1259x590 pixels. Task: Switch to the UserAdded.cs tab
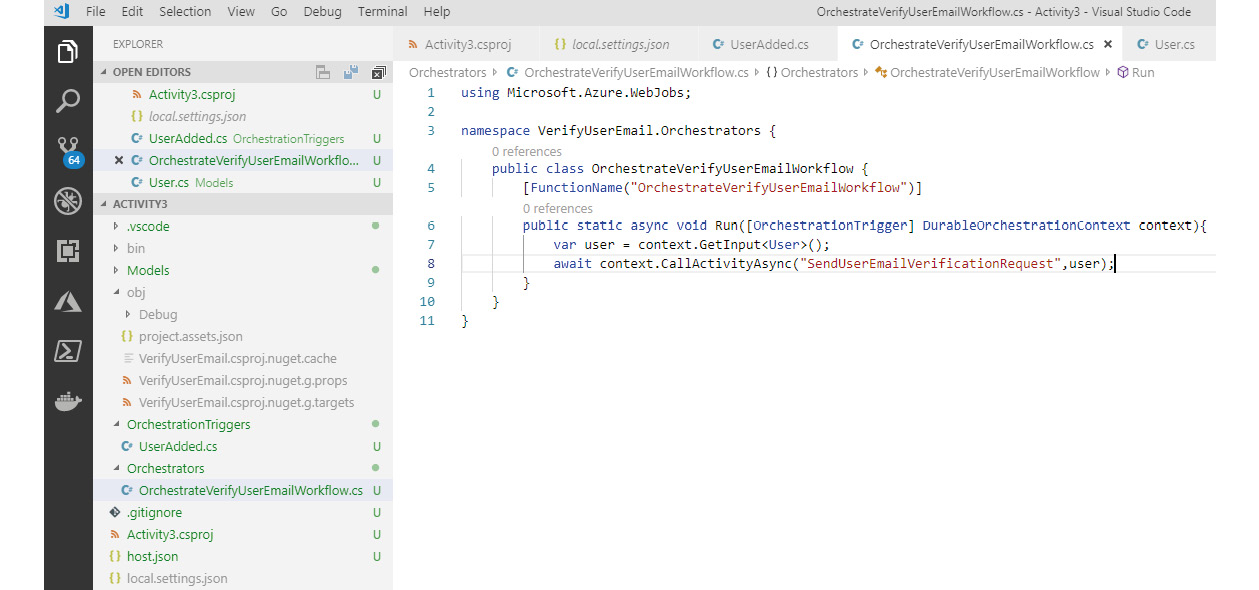pos(768,44)
